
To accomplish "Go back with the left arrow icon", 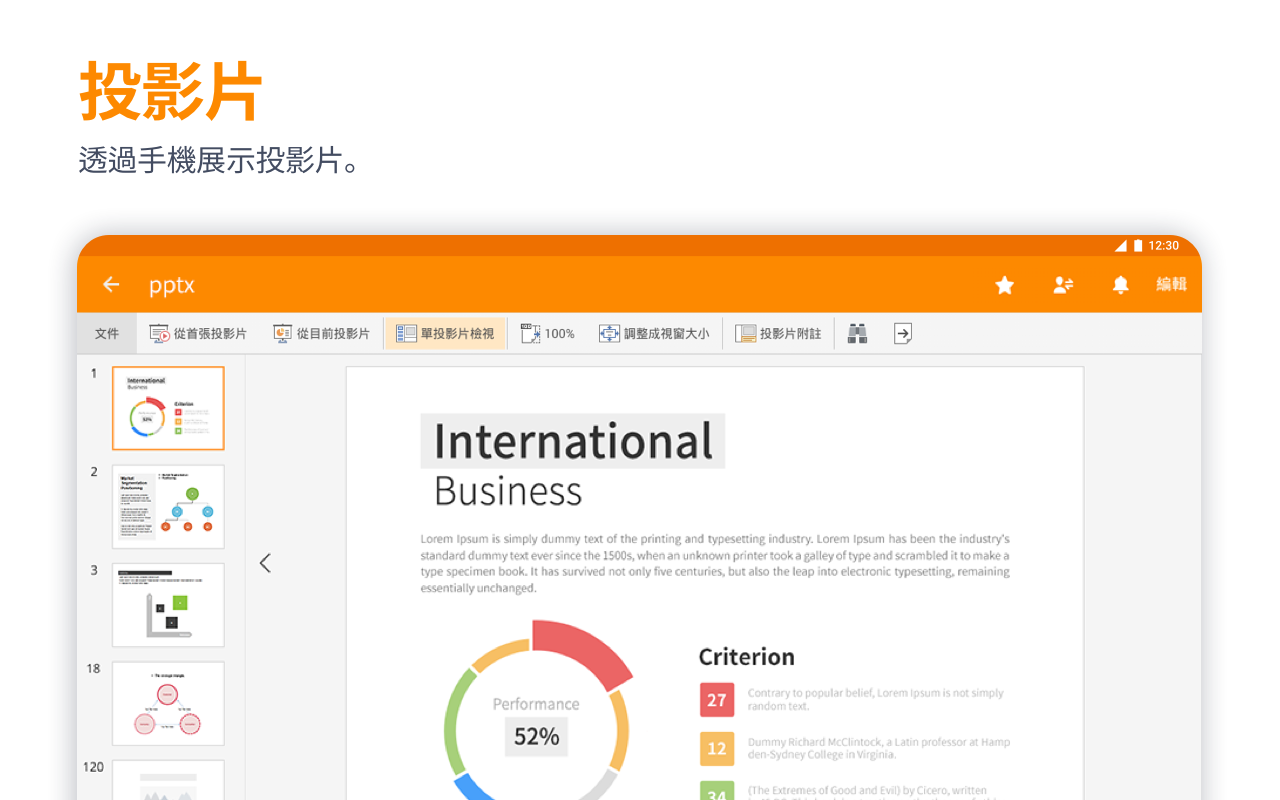I will pos(111,285).
